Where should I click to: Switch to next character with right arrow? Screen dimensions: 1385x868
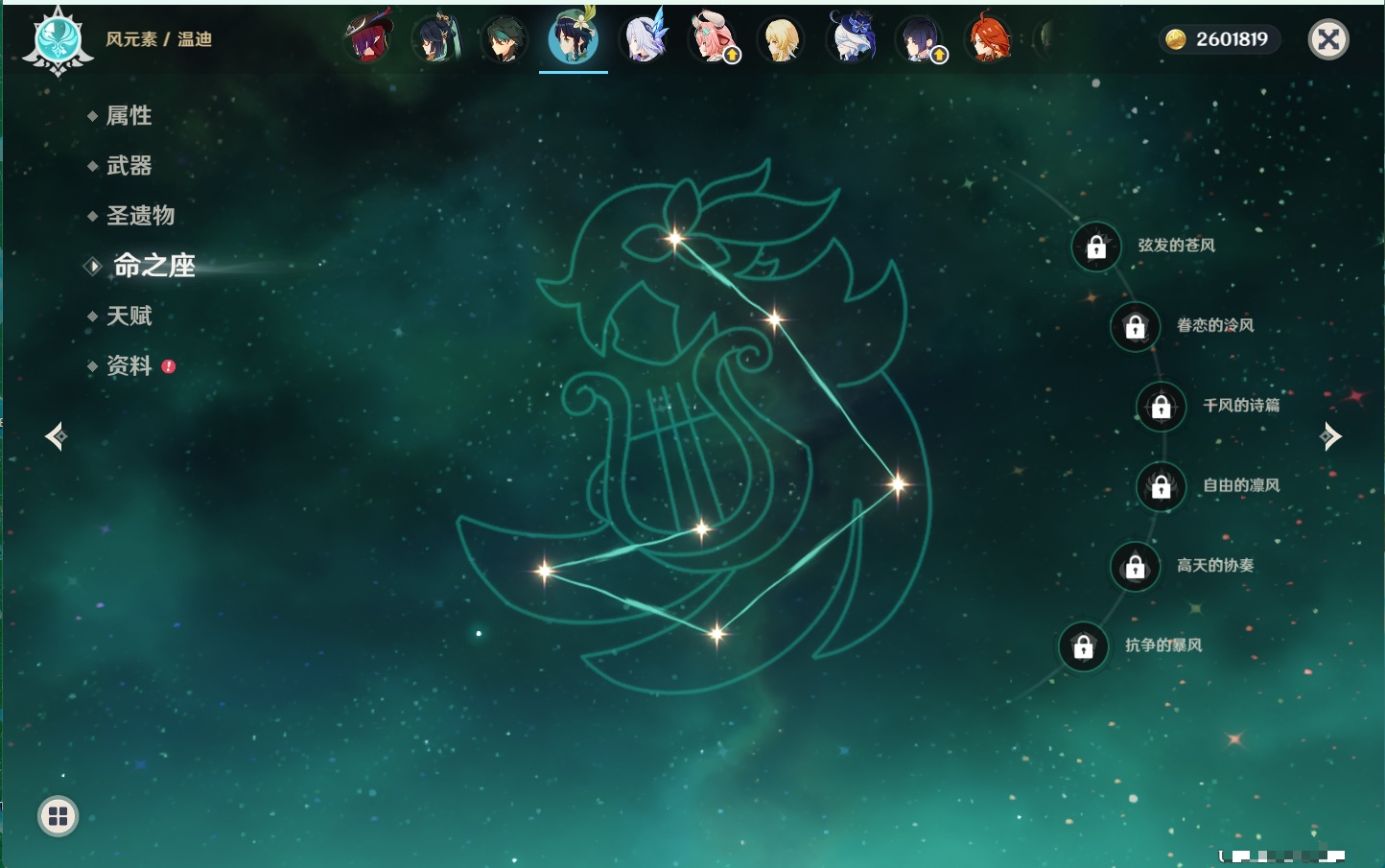point(1330,436)
